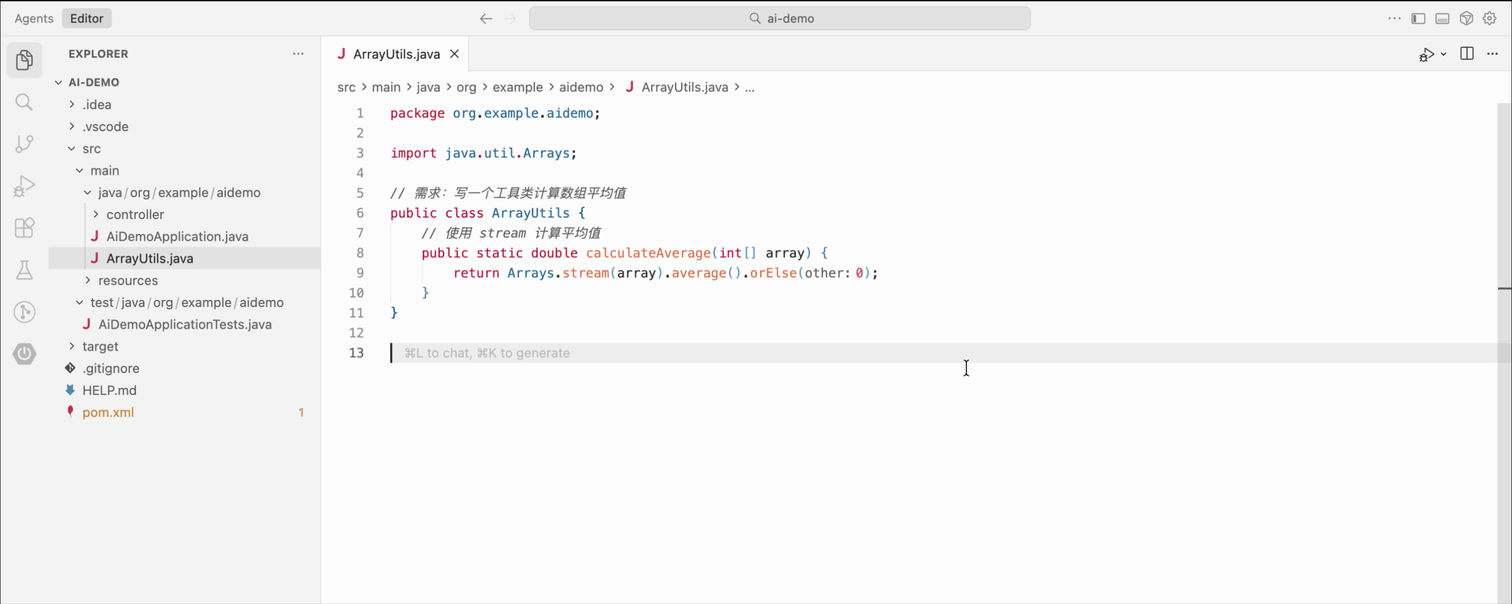Open the Git graph circular icon
1512x604 pixels.
click(24, 312)
